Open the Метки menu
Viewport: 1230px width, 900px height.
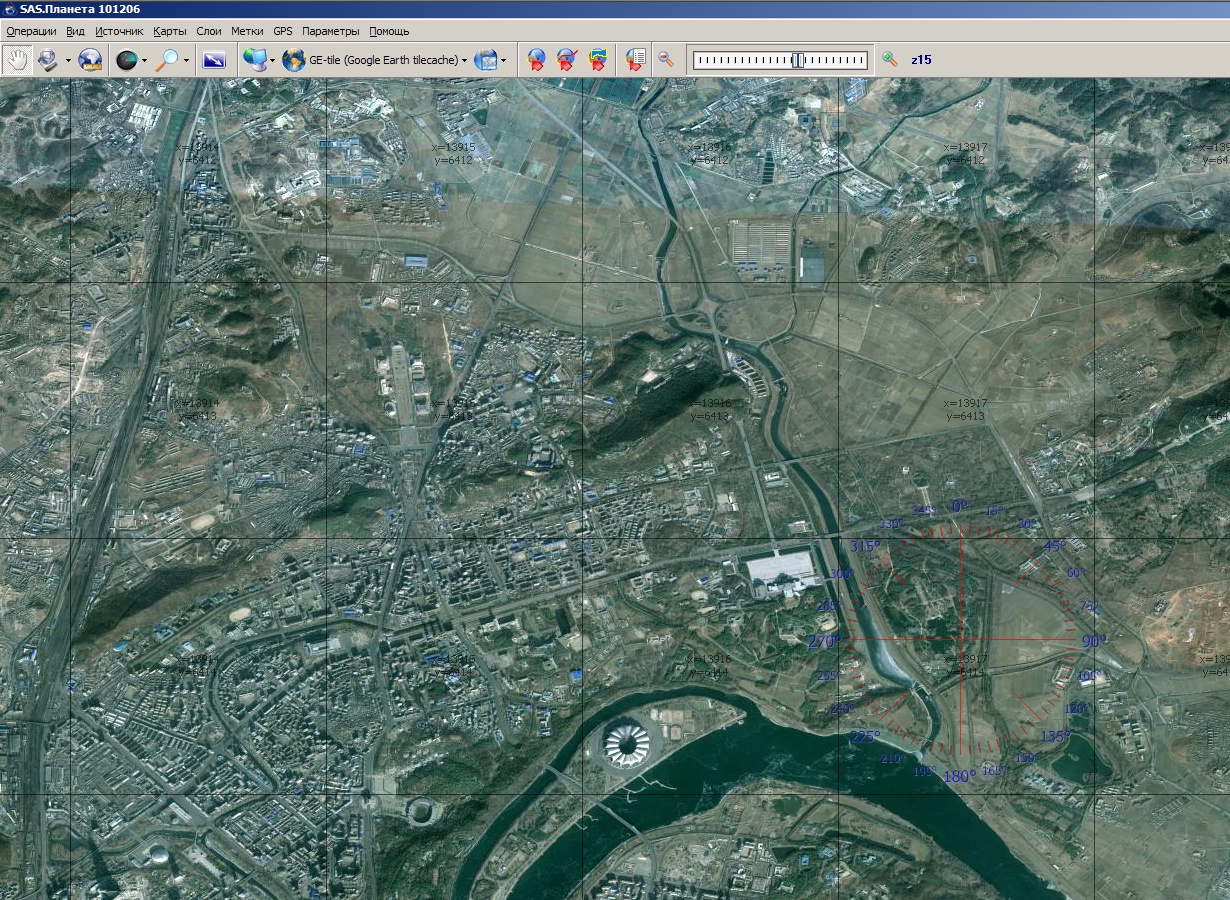point(247,31)
